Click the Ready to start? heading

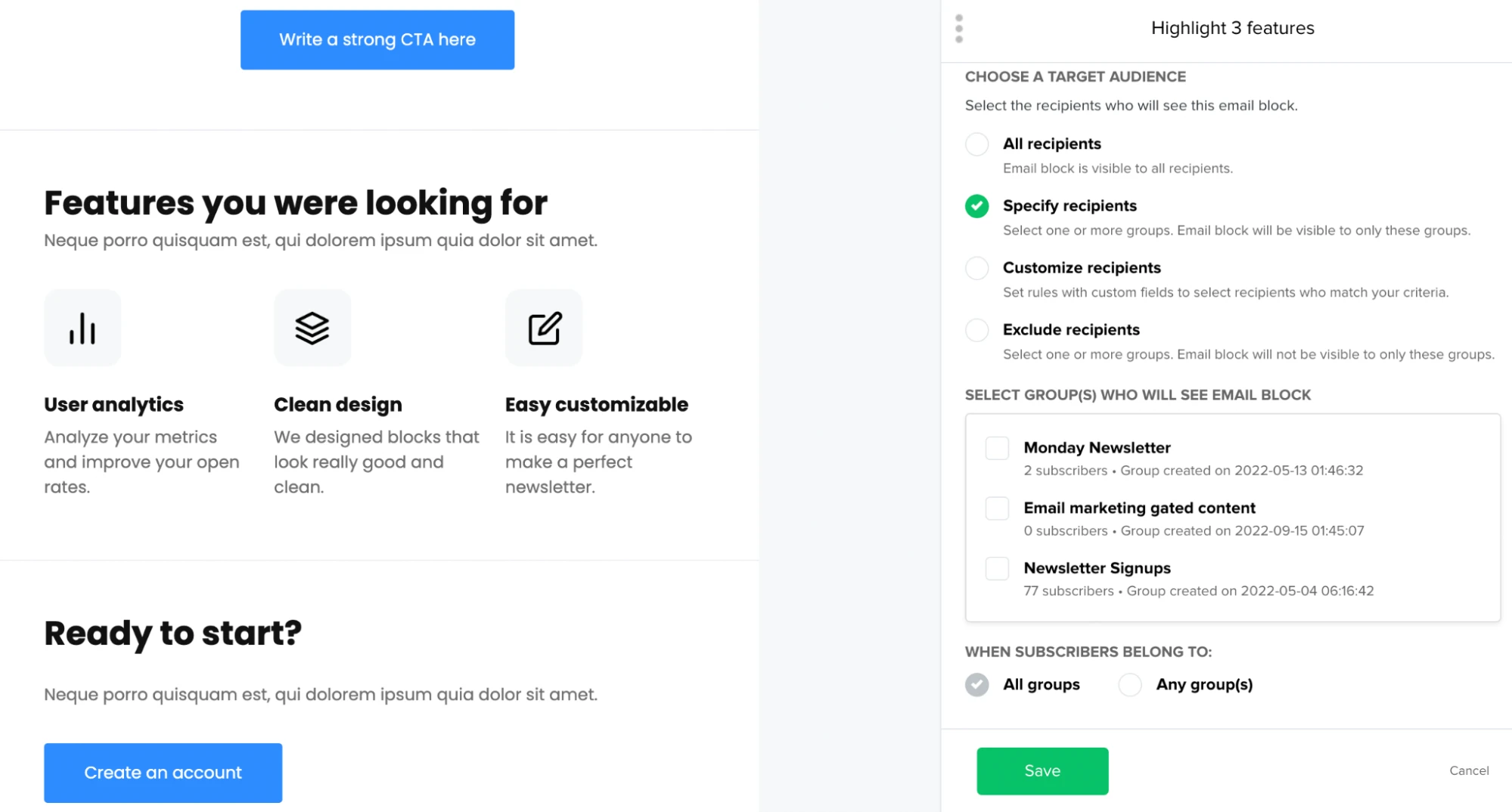click(172, 633)
